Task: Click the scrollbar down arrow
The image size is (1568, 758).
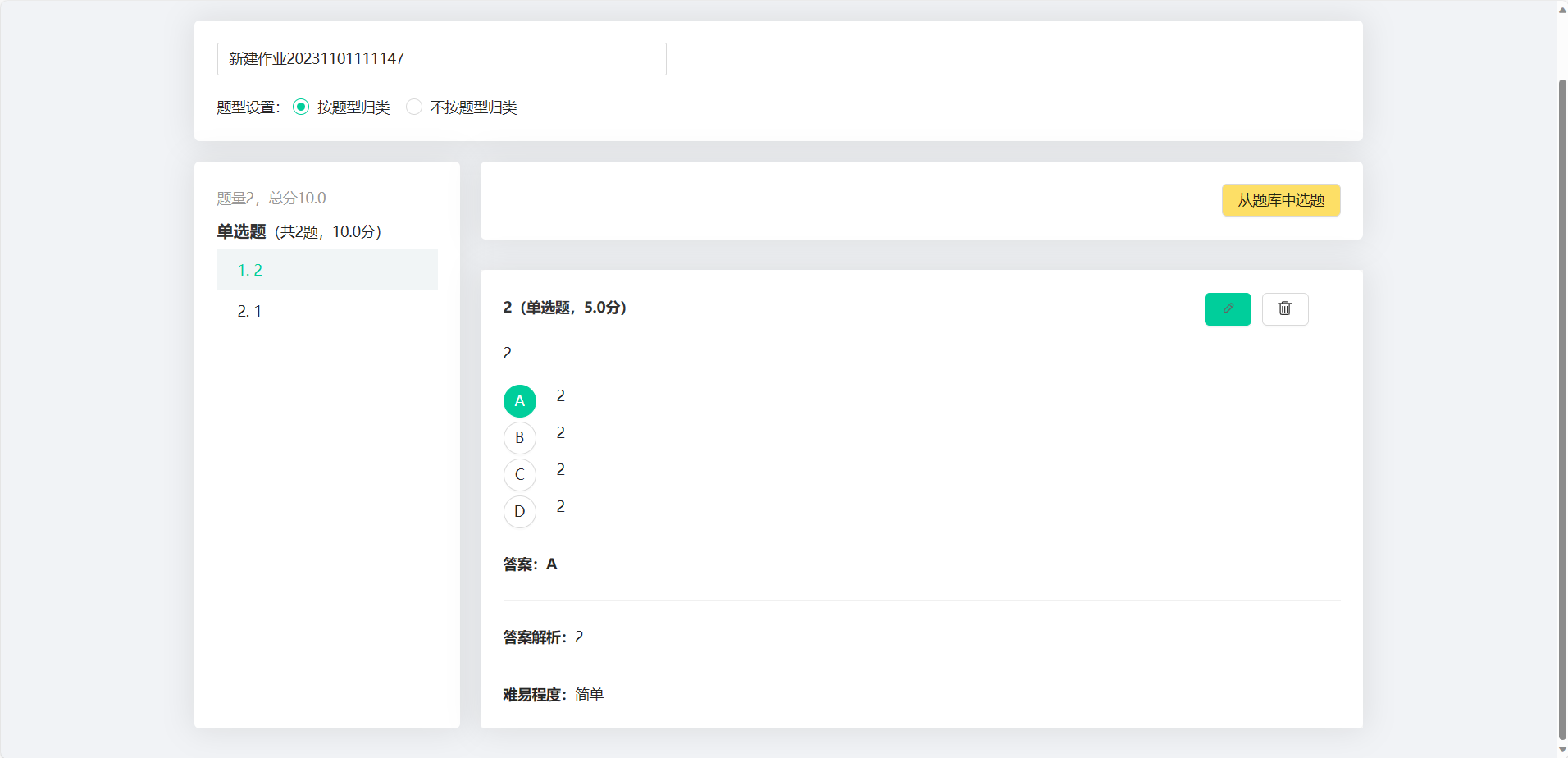Action: 1562,750
